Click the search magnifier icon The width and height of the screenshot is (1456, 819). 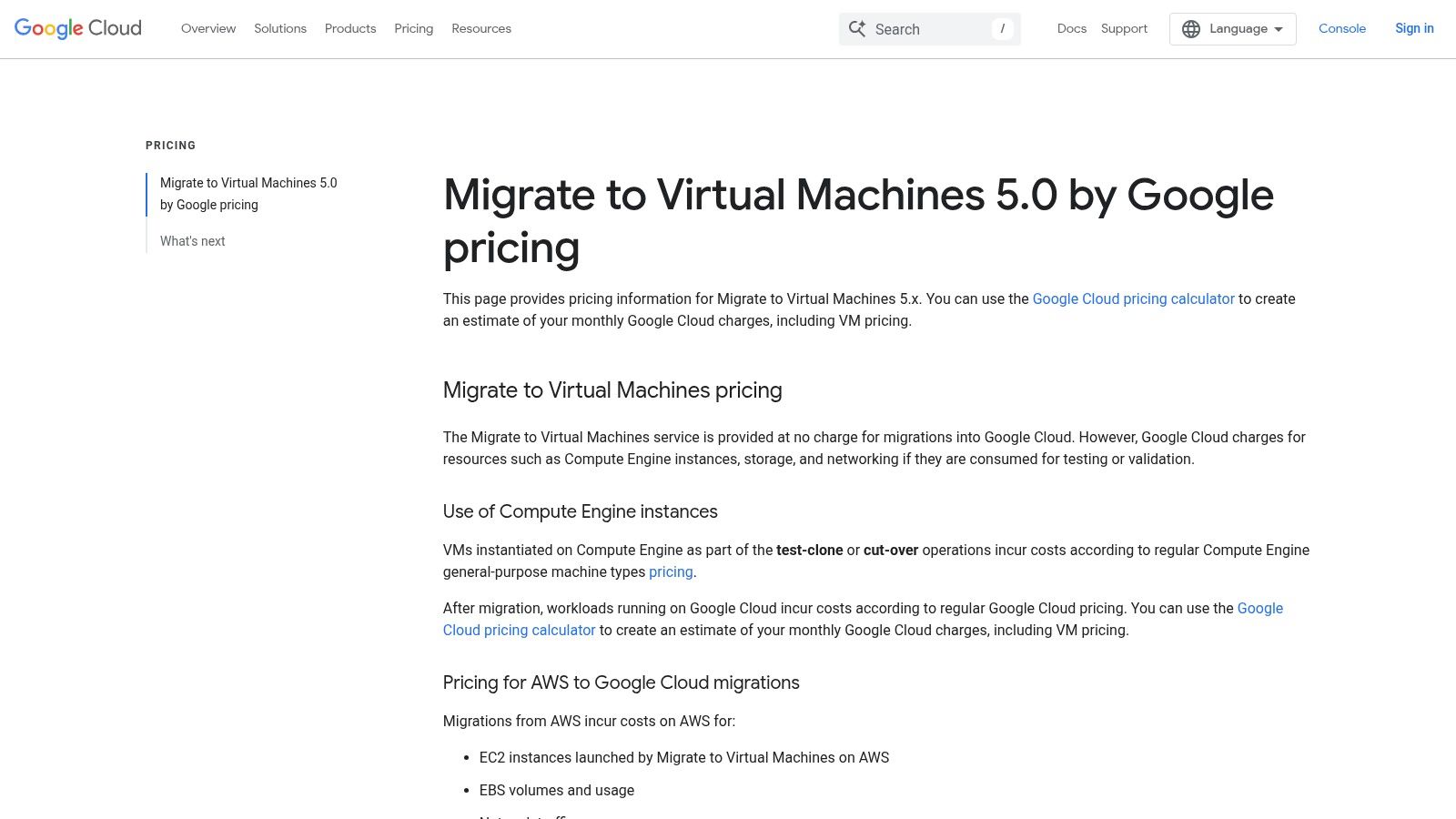point(856,28)
